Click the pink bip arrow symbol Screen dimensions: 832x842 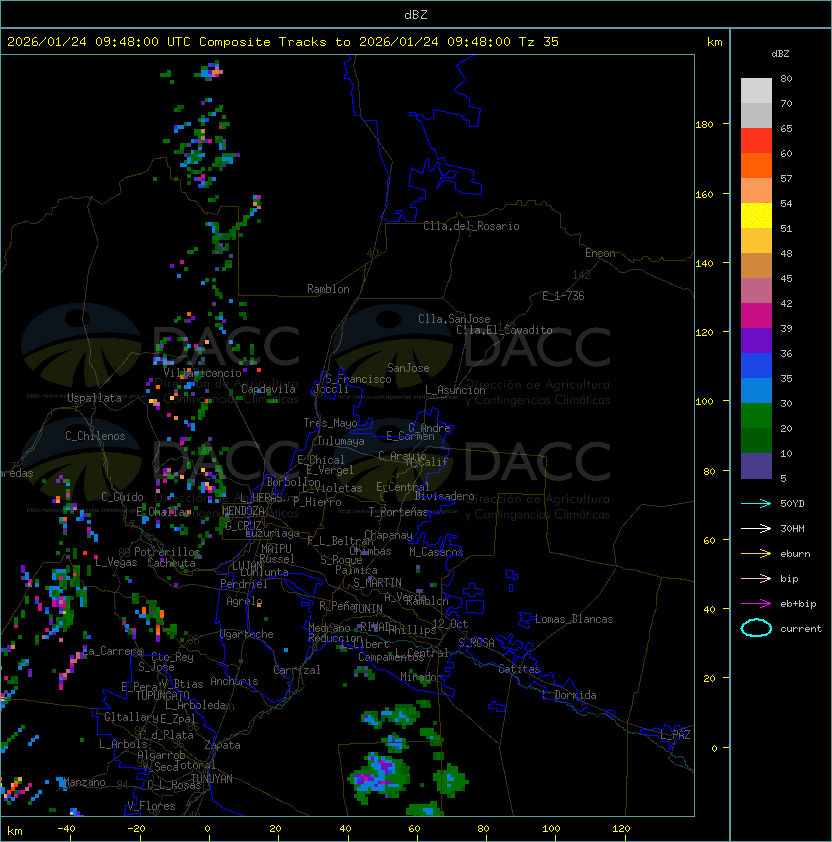click(756, 578)
